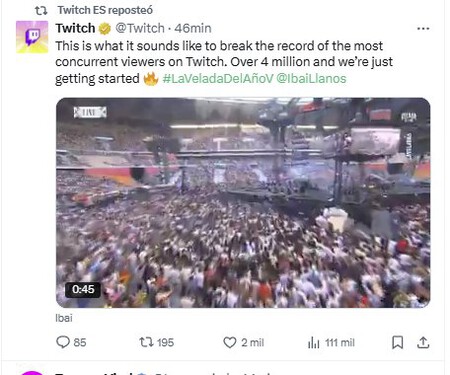The image size is (450, 375).
Task: Click the 195 repost count
Action: click(165, 343)
